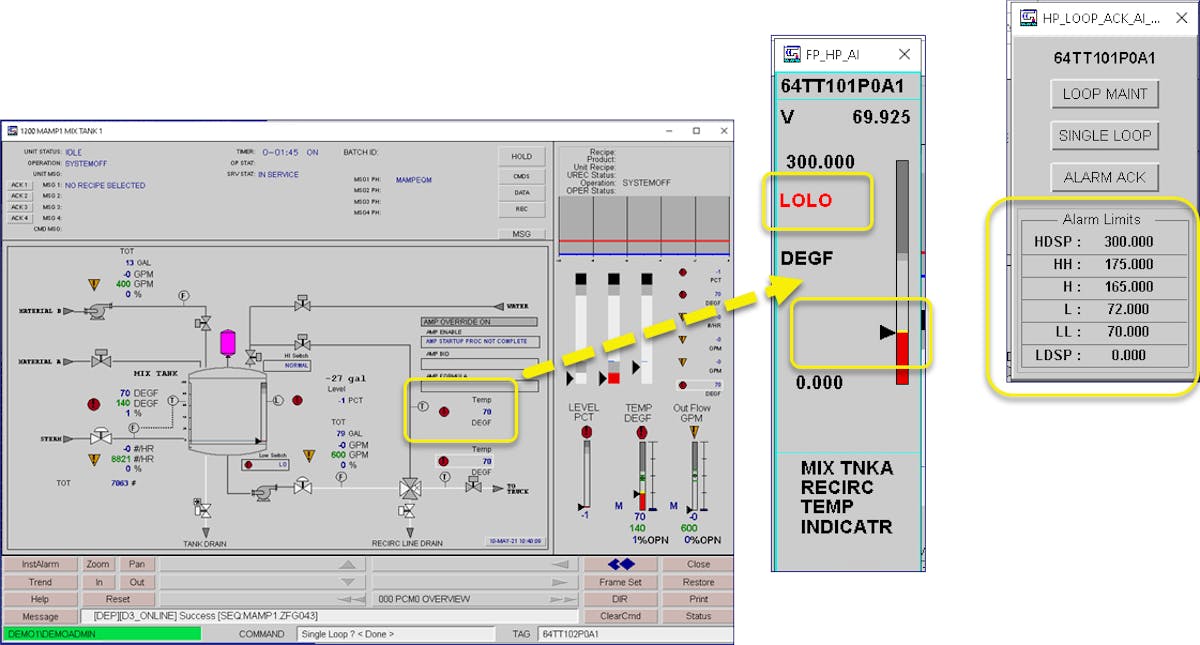Image resolution: width=1200 pixels, height=645 pixels.
Task: Click the steam control valve icon
Action: (x=100, y=437)
